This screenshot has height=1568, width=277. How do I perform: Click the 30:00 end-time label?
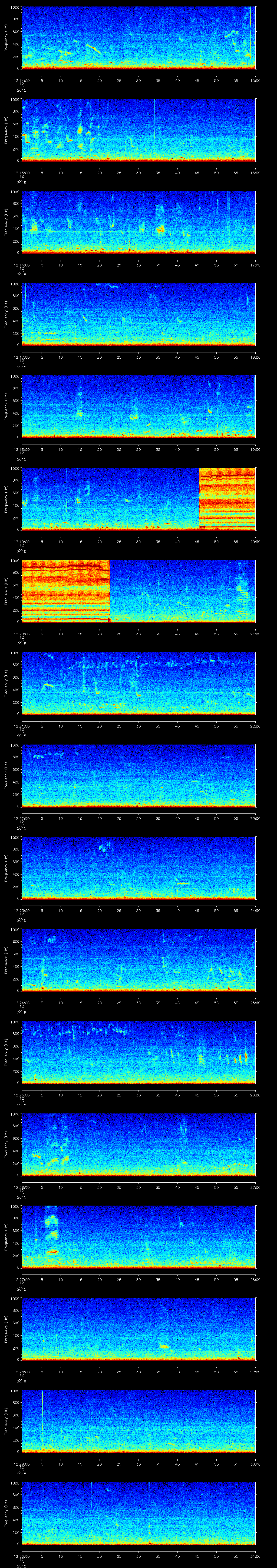pyautogui.click(x=256, y=1464)
